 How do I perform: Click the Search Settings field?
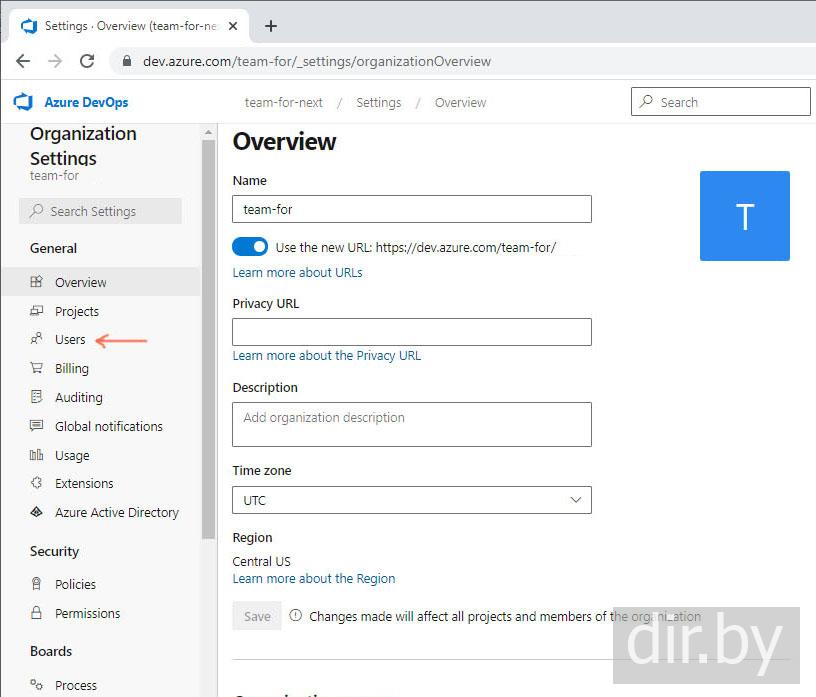click(x=100, y=211)
